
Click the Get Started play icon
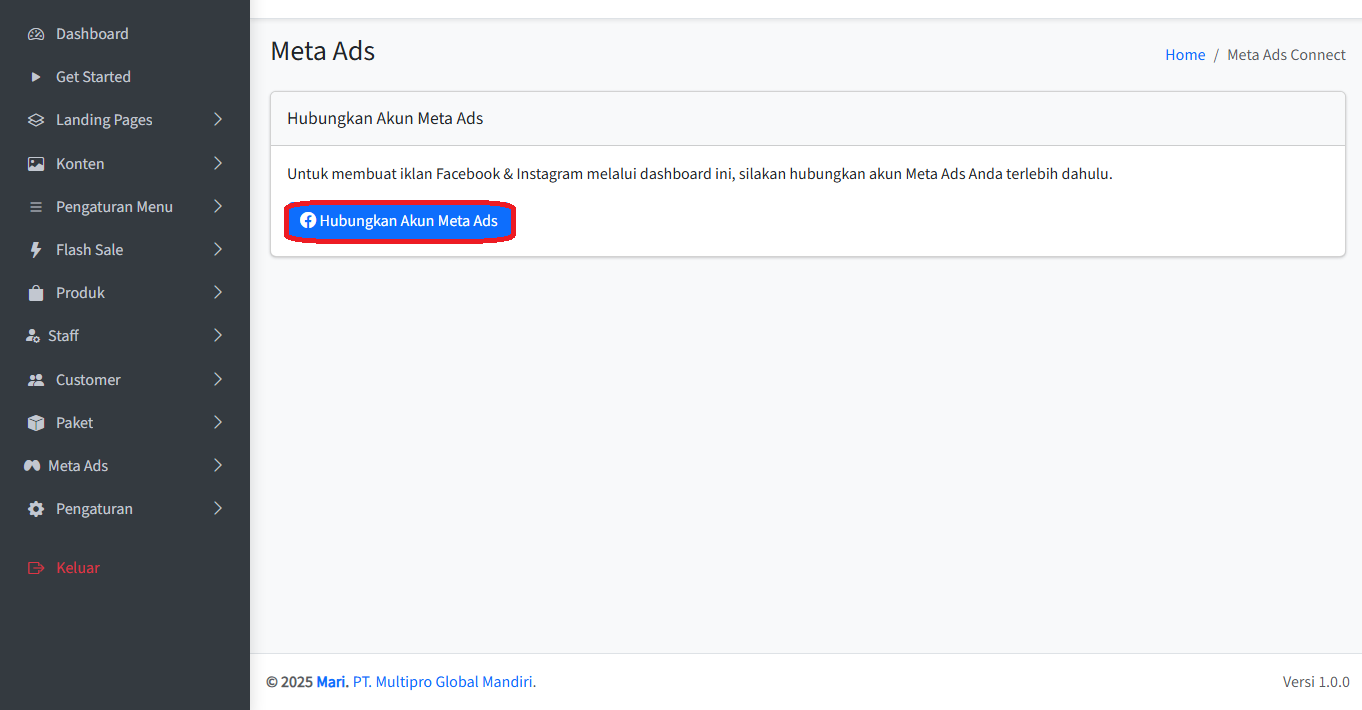36,77
